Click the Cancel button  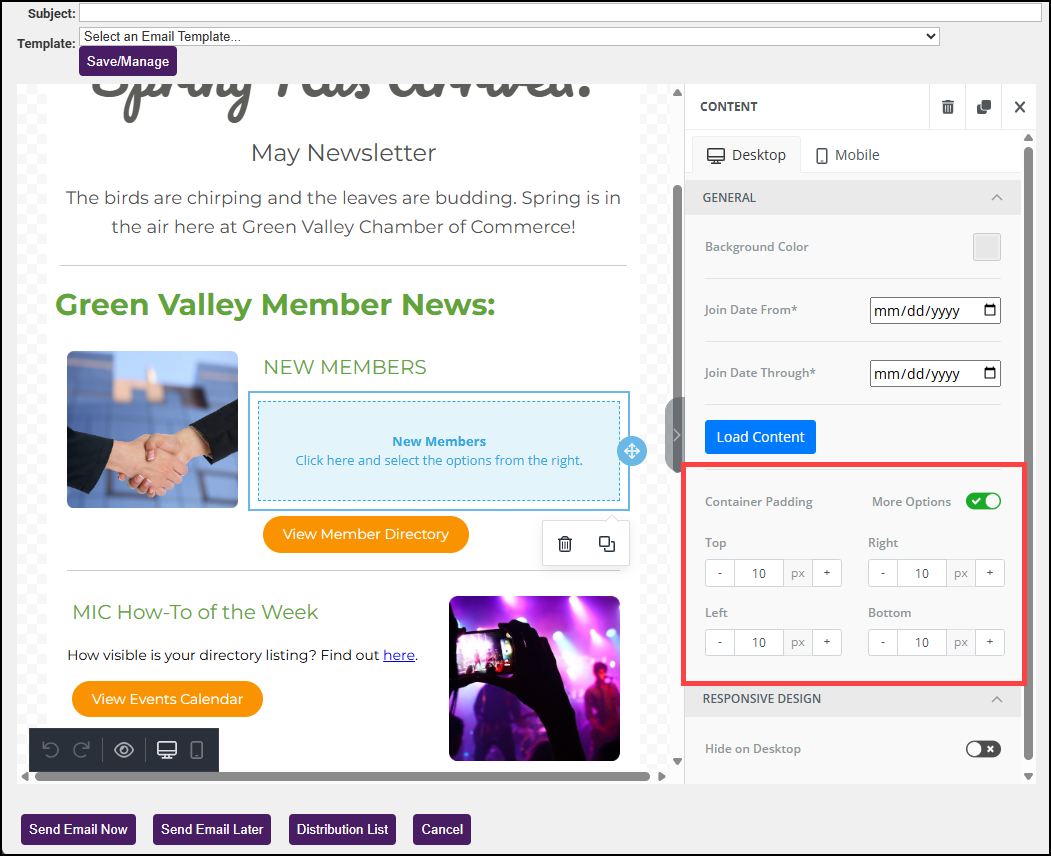pyautogui.click(x=442, y=829)
